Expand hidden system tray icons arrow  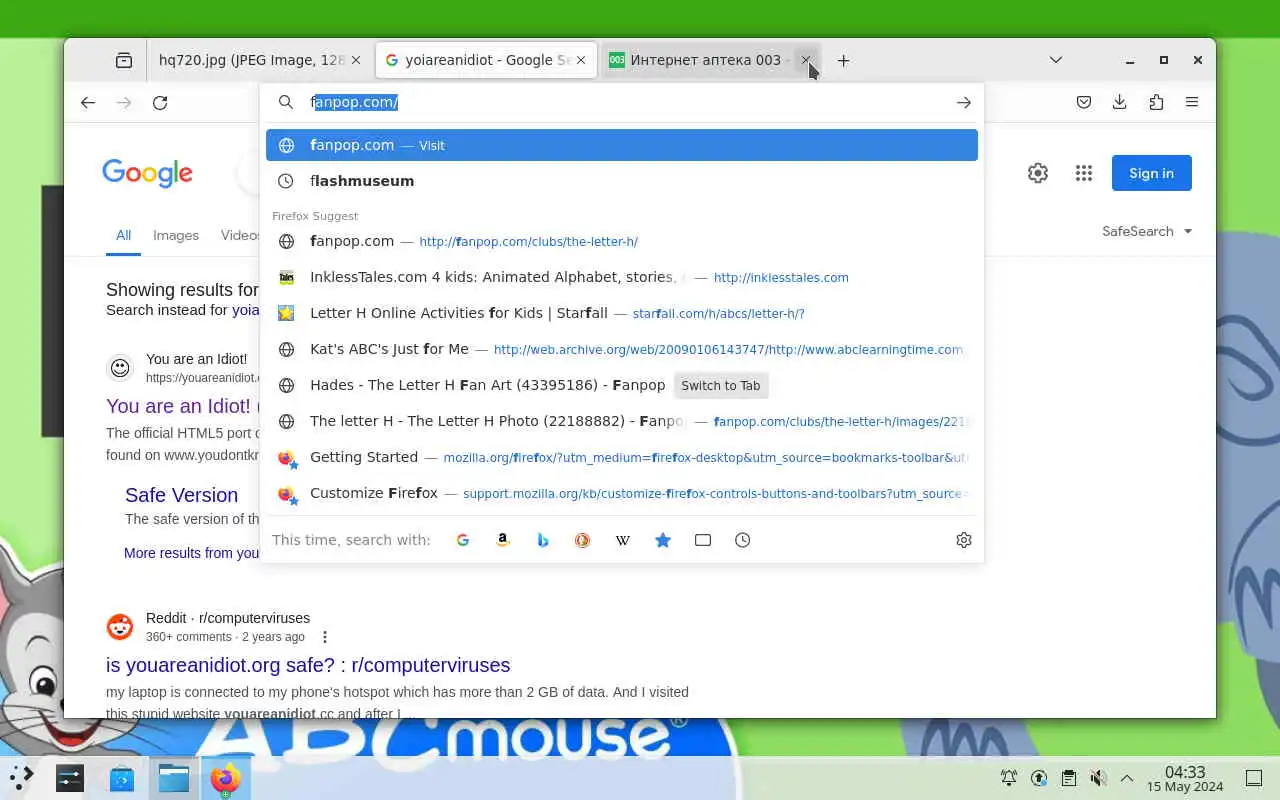point(1127,778)
